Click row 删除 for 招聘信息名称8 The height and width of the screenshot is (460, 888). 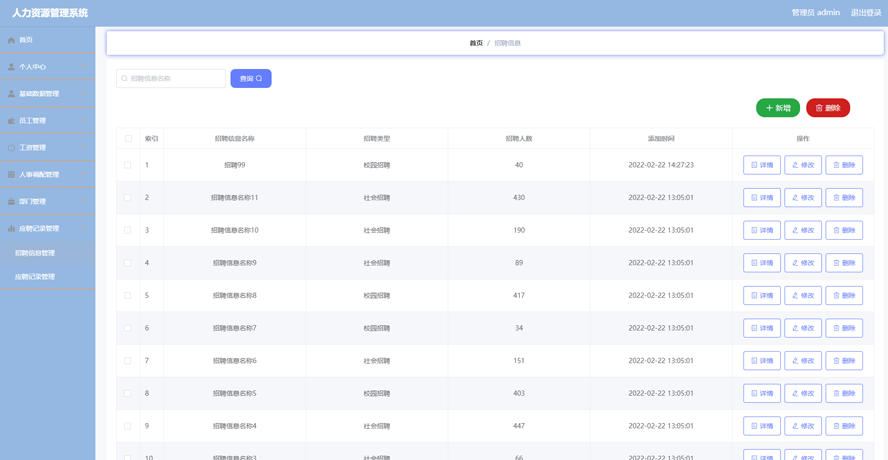click(844, 296)
